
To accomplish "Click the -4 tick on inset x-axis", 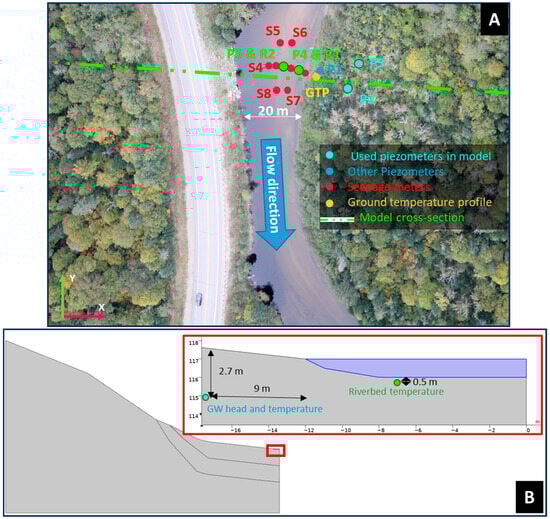I will click(x=454, y=430).
